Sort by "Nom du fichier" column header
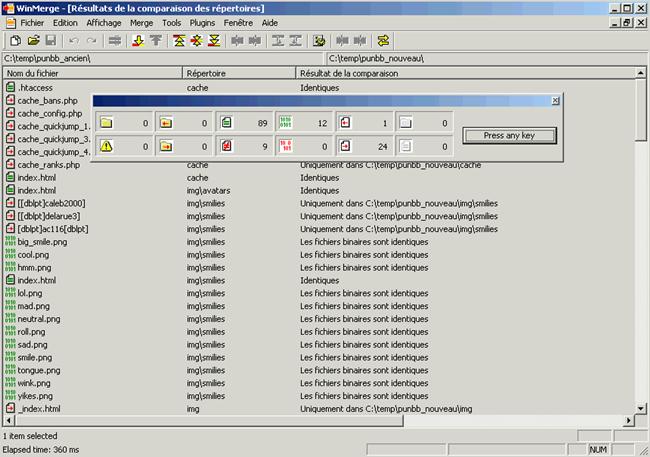The width and height of the screenshot is (650, 457). click(92, 74)
